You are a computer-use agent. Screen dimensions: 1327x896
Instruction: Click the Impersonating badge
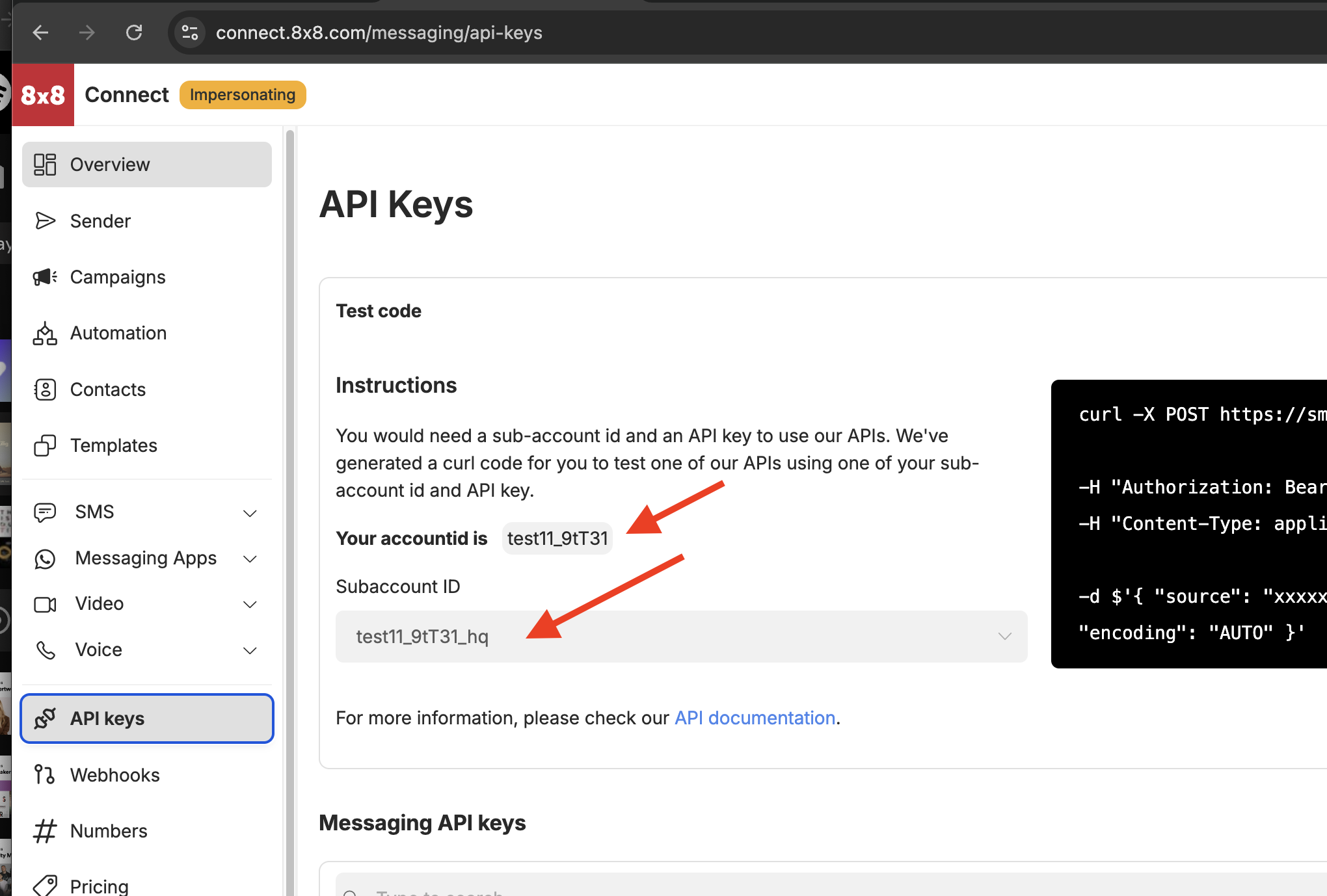(x=243, y=95)
